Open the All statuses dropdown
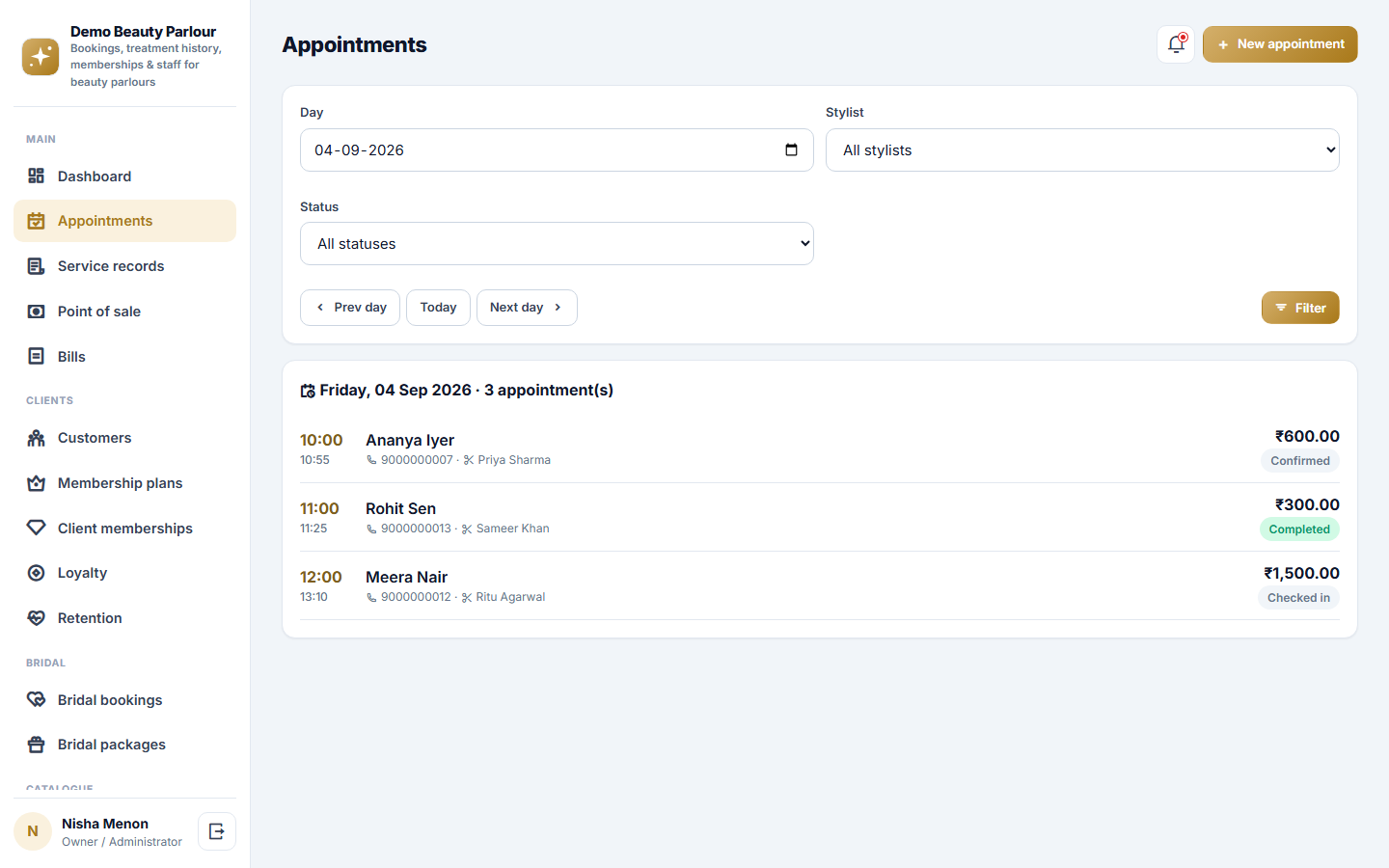Screen dimensions: 1389x868 tap(557, 244)
